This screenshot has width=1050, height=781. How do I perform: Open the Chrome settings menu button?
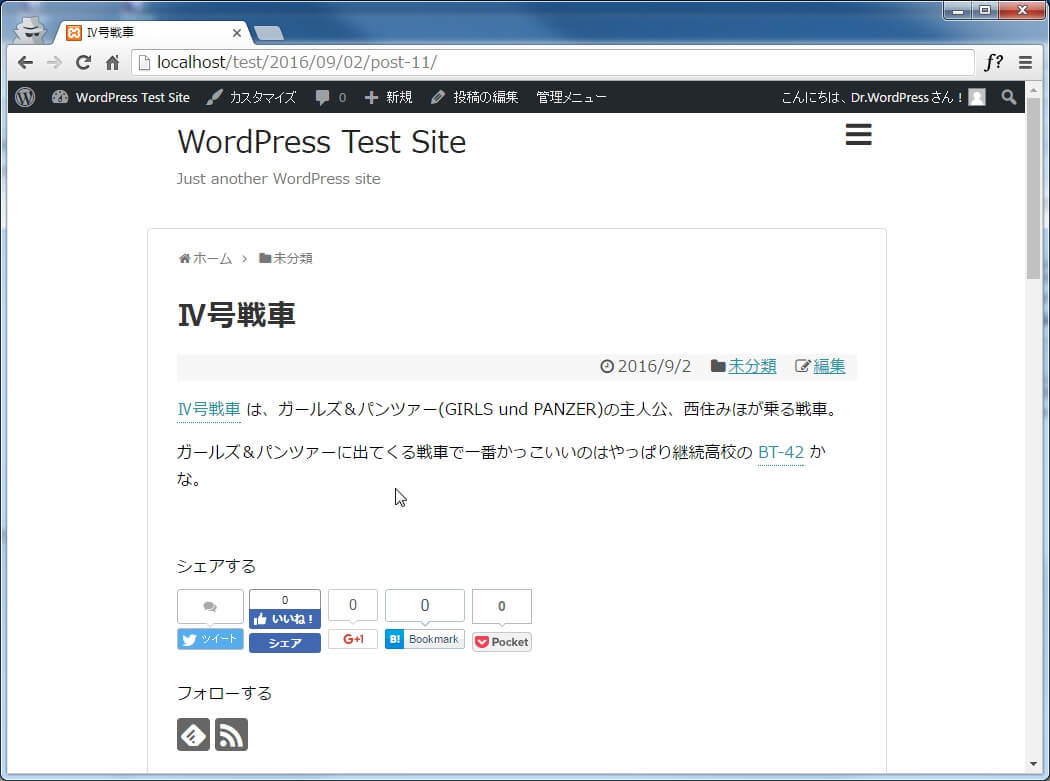click(1025, 62)
